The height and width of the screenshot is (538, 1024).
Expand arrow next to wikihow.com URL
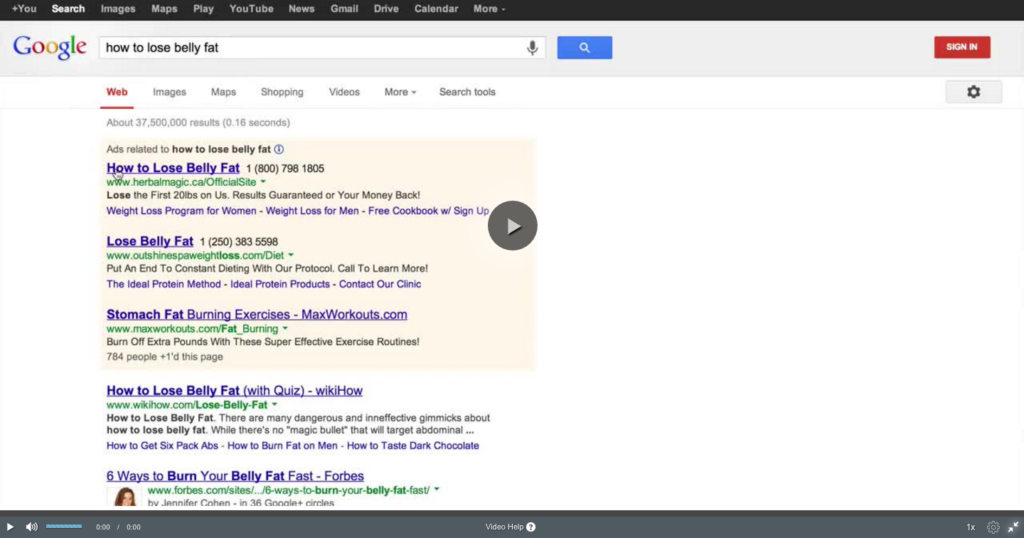[274, 405]
